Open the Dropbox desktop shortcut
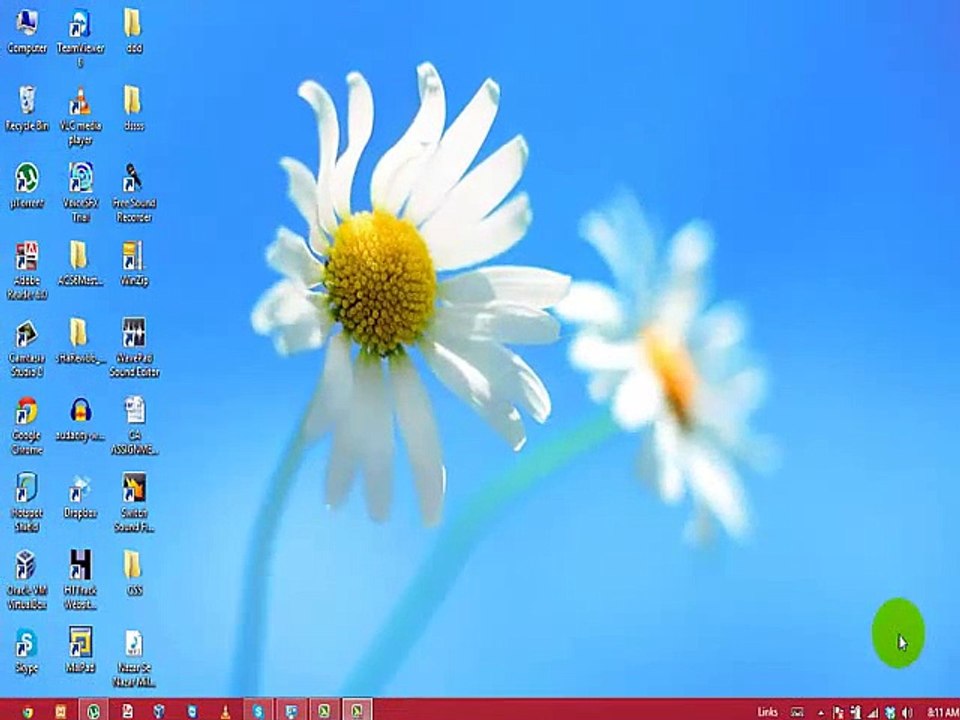Image resolution: width=960 pixels, height=720 pixels. 80,496
